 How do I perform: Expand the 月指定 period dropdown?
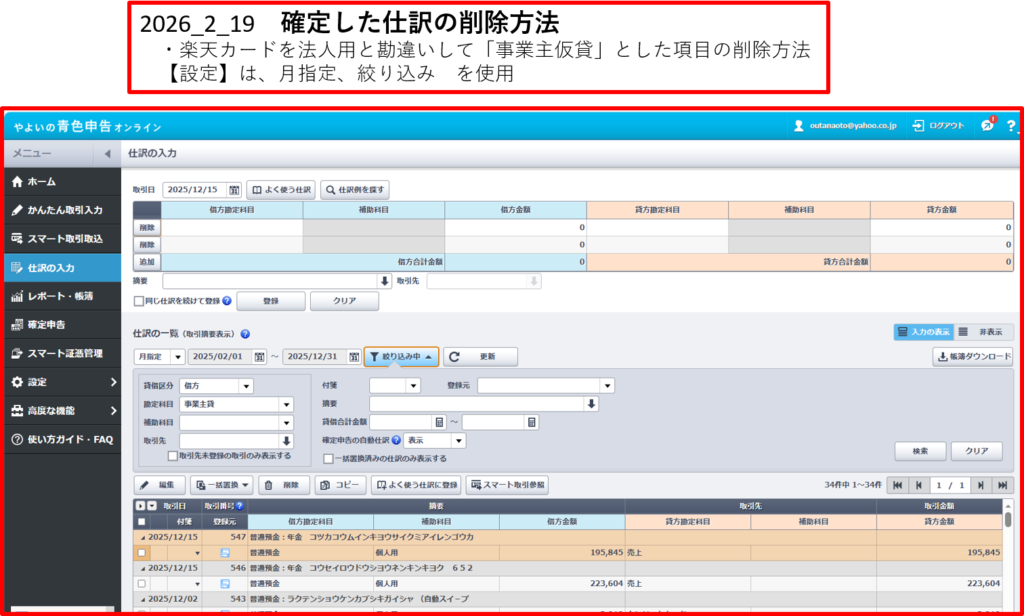coord(178,357)
